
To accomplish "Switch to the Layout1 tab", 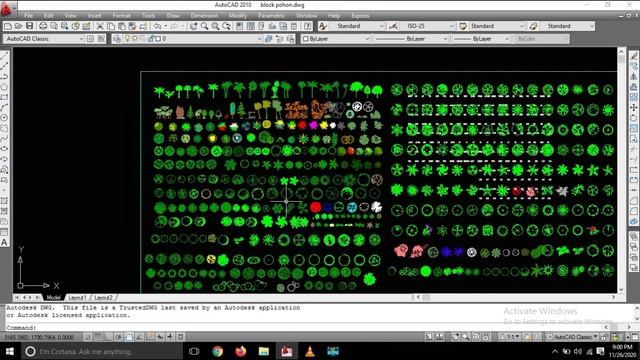I will coord(77,298).
